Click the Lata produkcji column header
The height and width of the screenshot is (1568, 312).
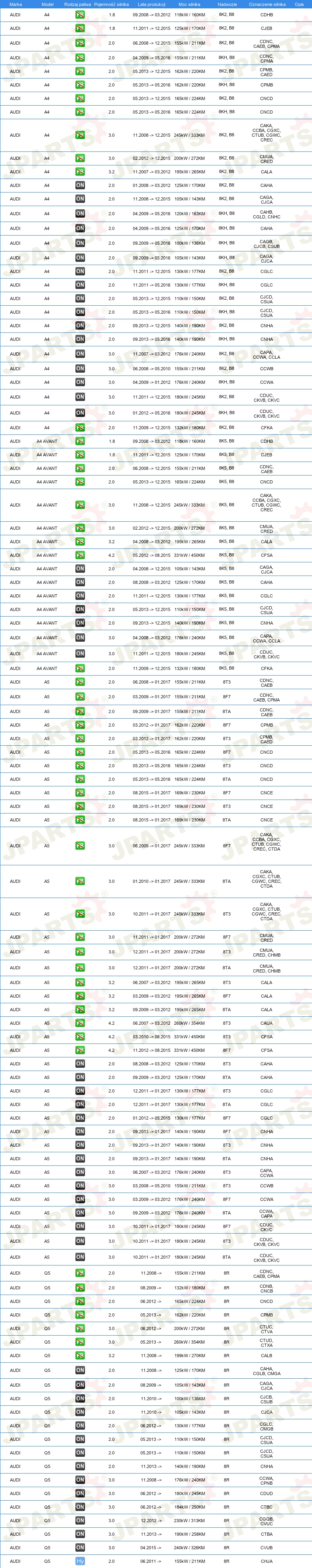pos(152,4)
